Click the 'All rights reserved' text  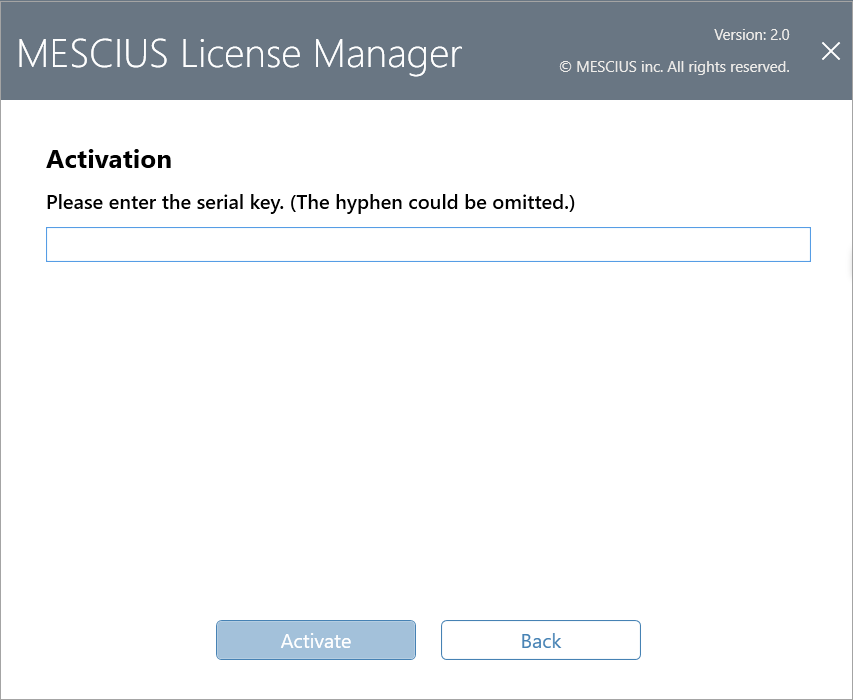pos(728,67)
